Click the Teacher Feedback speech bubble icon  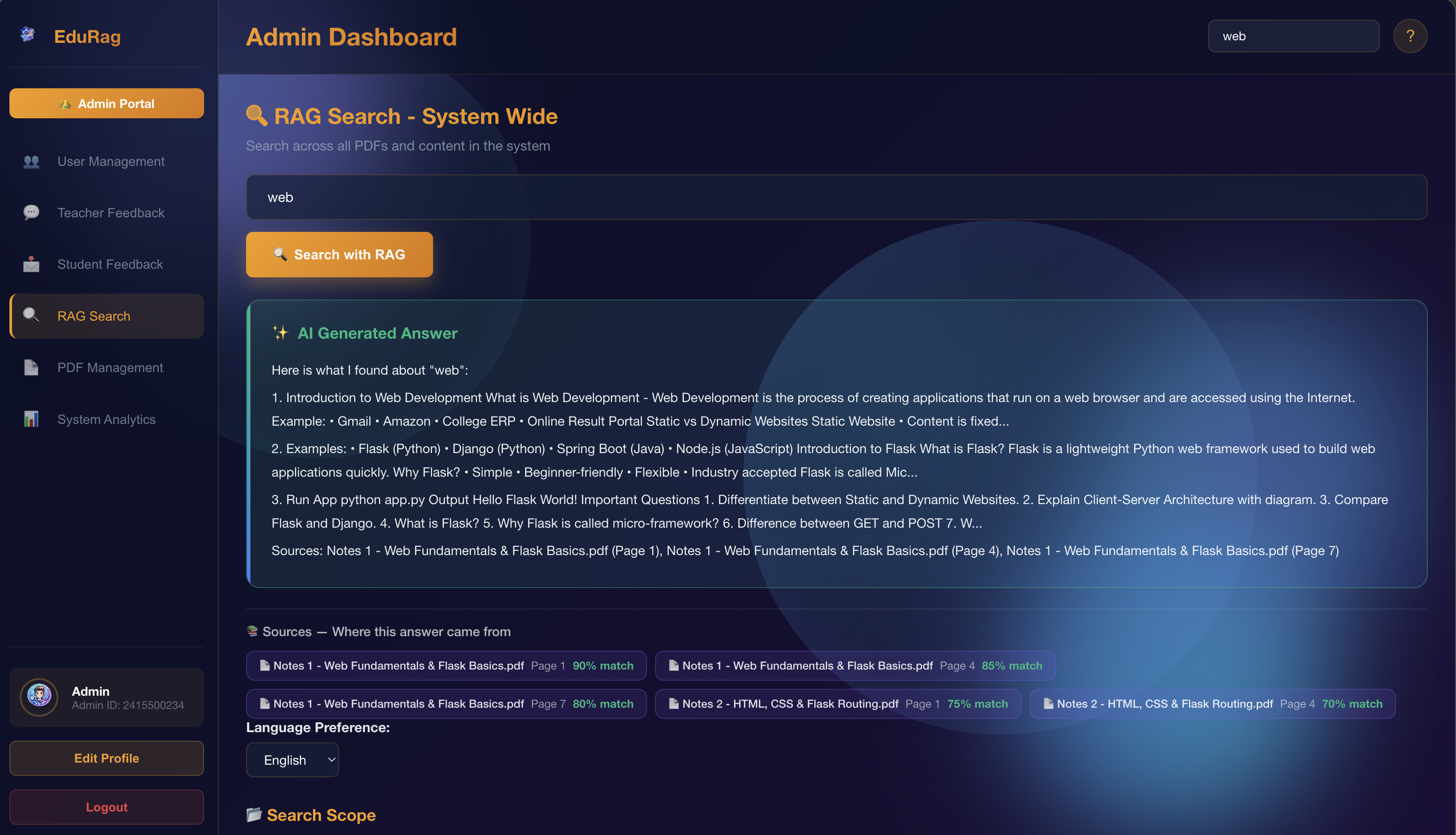31,213
